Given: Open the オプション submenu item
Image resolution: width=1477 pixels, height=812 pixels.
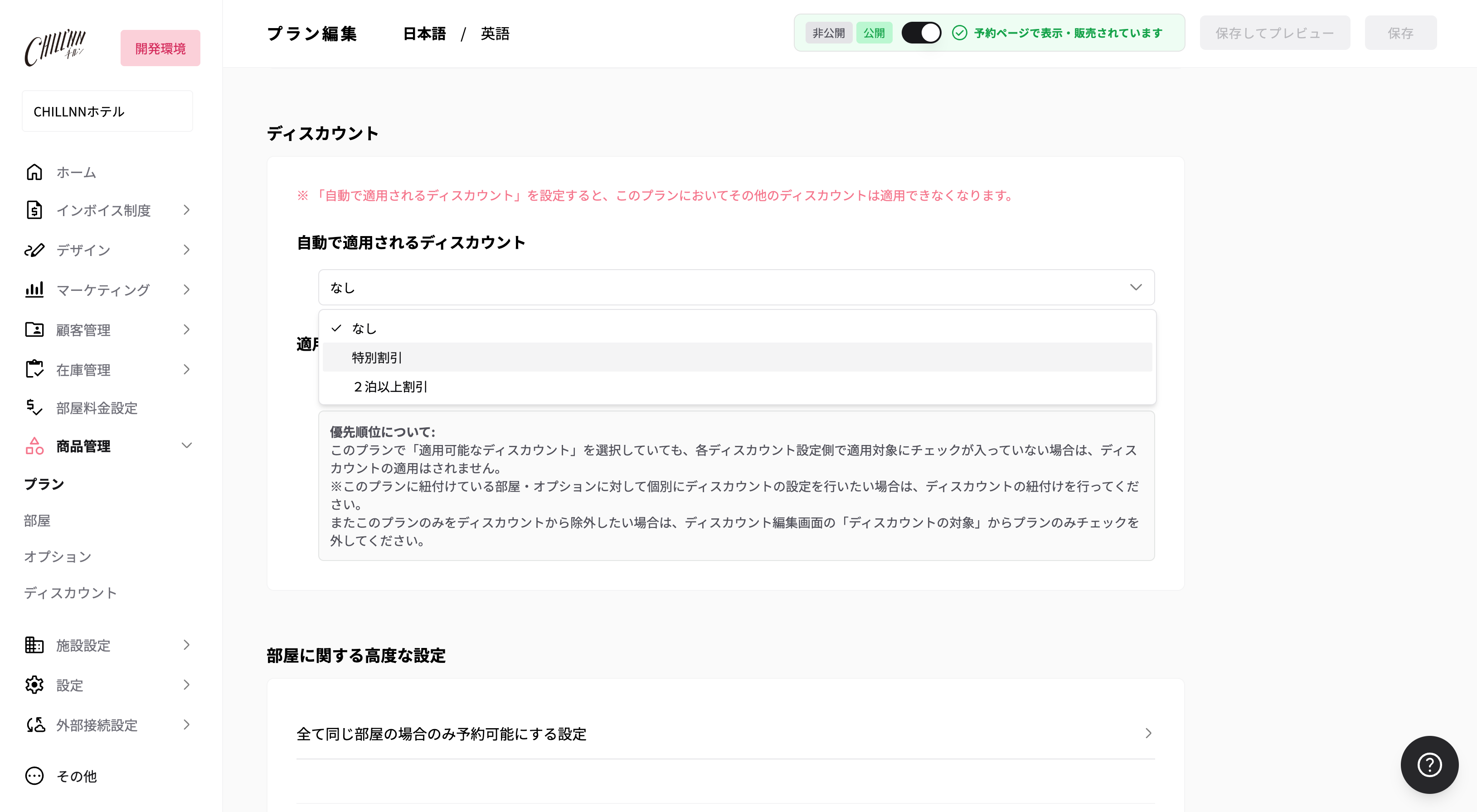Looking at the screenshot, I should (57, 556).
